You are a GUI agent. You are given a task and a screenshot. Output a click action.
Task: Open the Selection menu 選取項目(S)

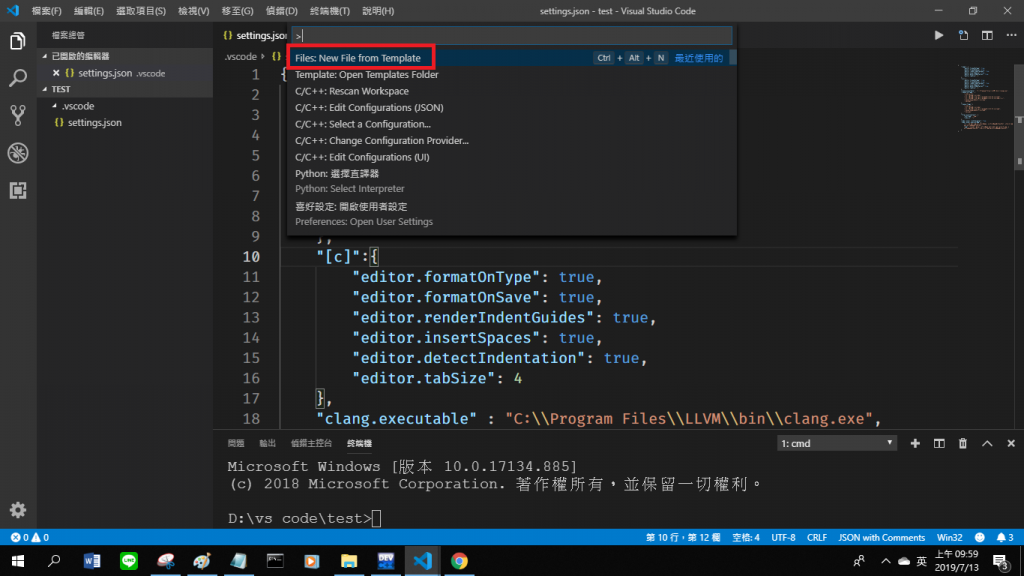point(140,11)
